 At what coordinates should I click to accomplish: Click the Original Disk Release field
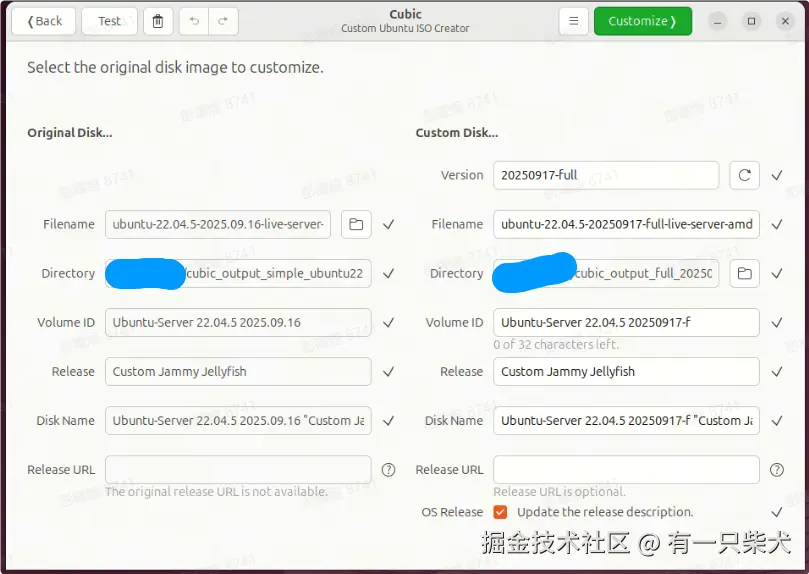pos(238,371)
